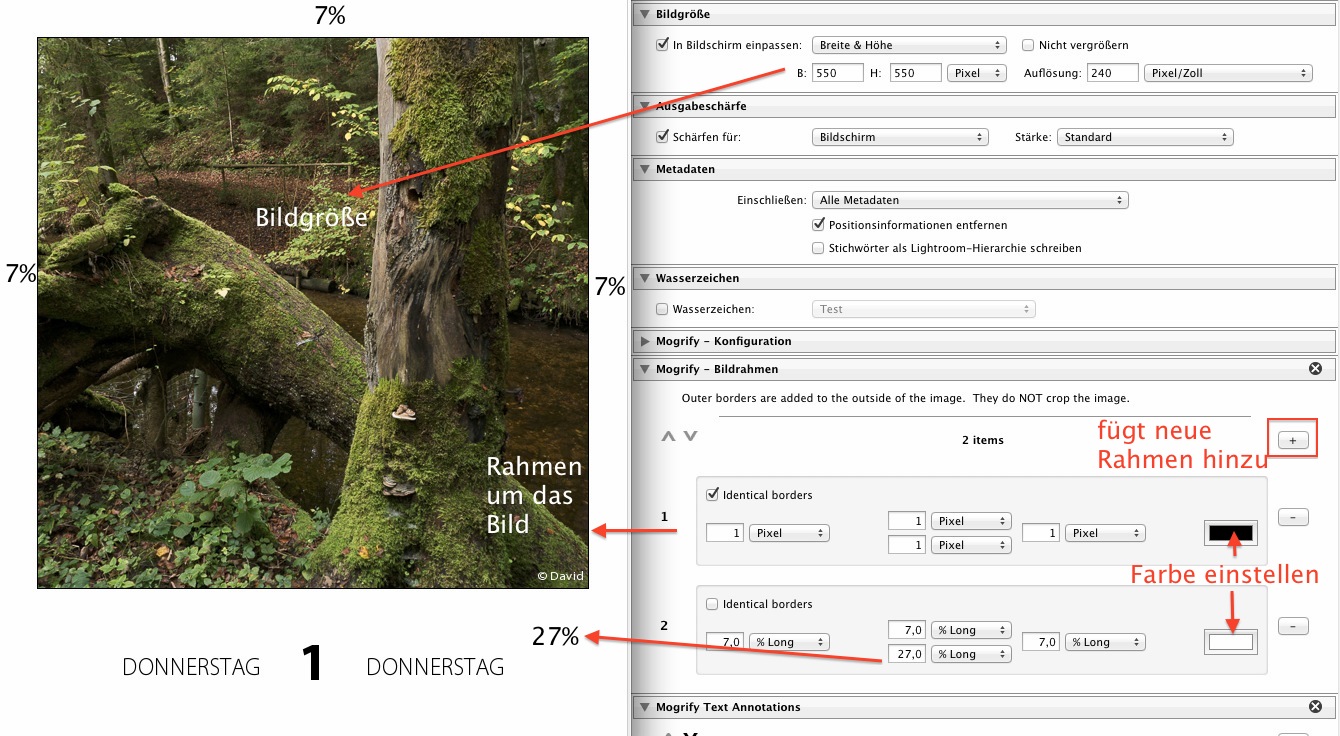Open the Alle Metadaten dropdown
This screenshot has width=1340, height=736.
[x=970, y=201]
